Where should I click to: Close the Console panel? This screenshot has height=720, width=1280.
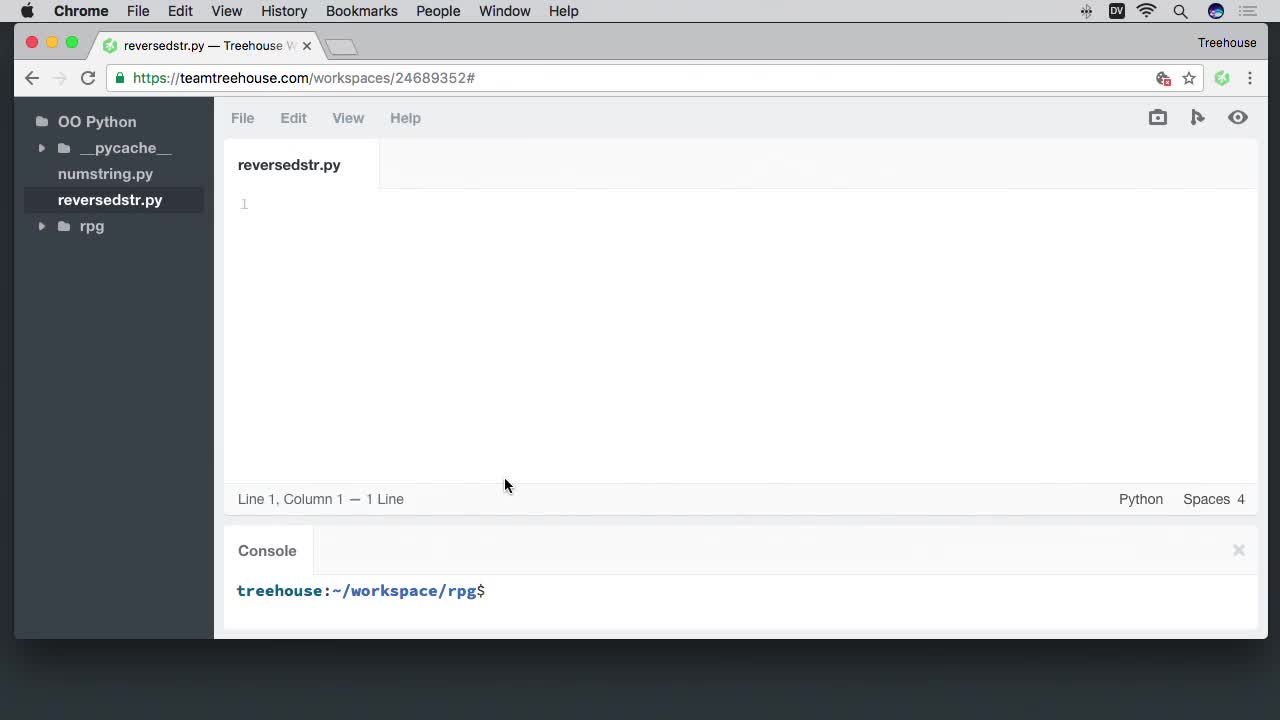click(1238, 550)
